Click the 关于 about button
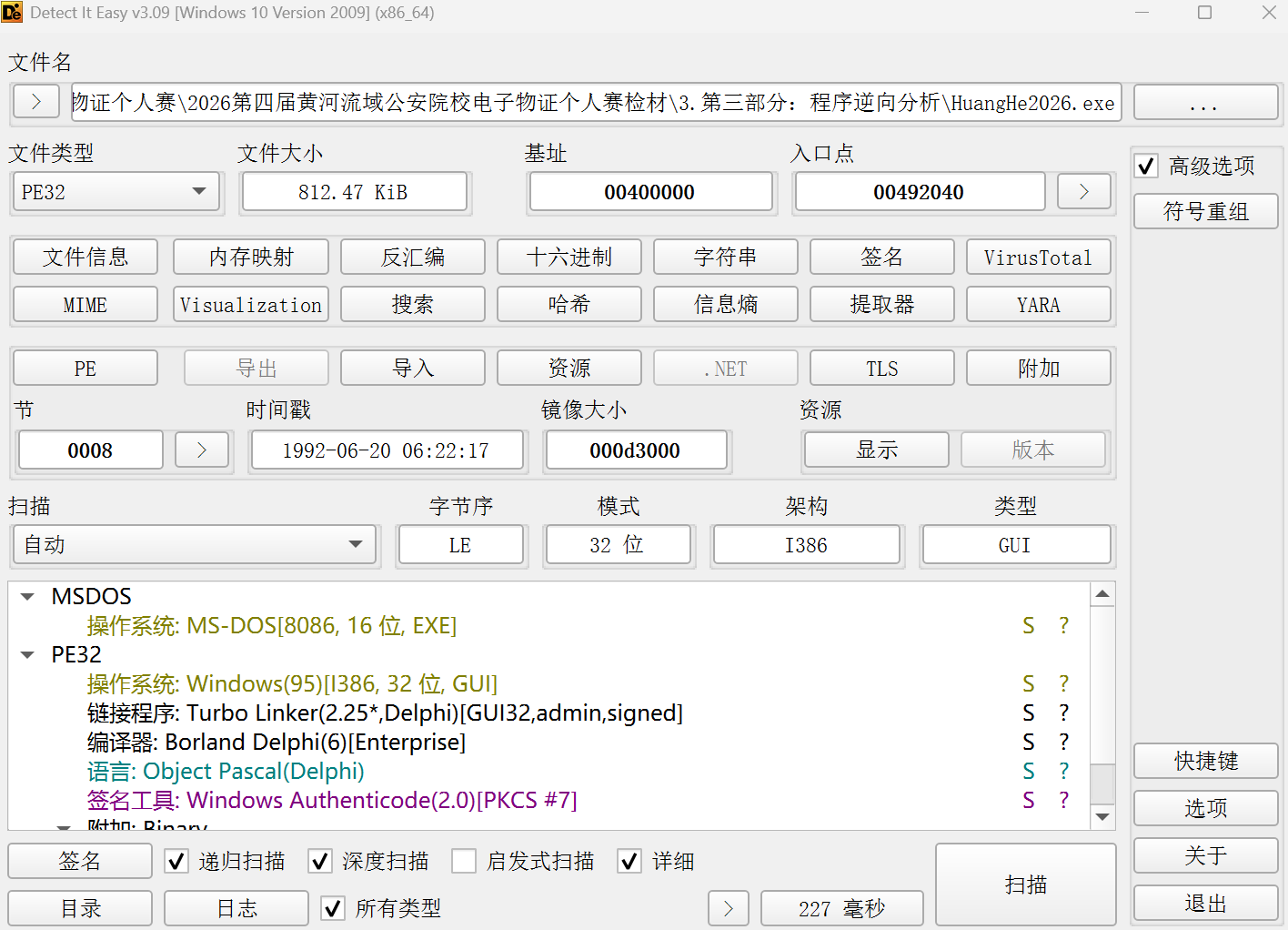This screenshot has height=930, width=1288. (x=1206, y=855)
